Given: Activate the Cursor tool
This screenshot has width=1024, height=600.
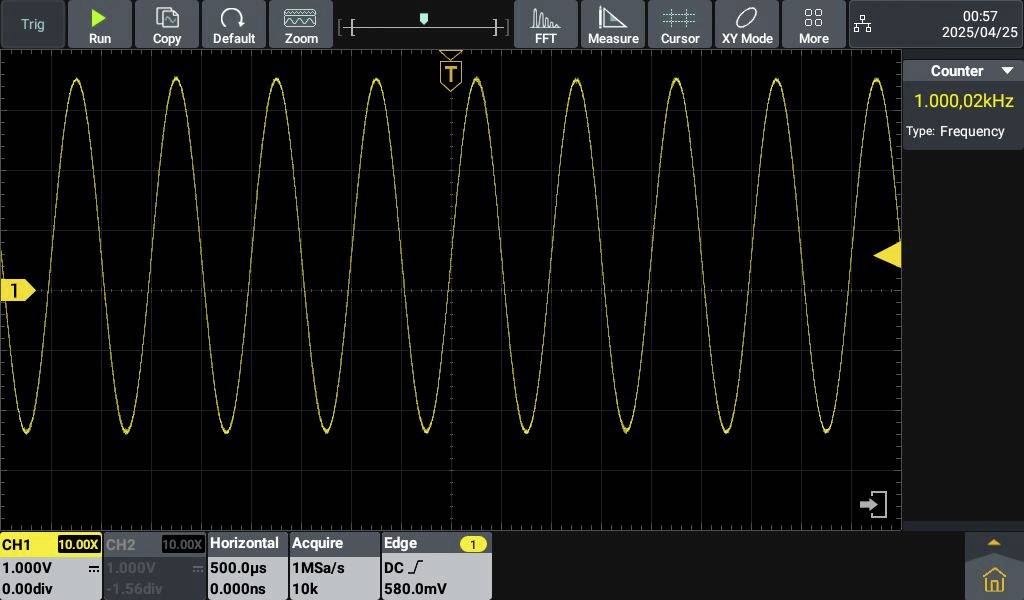Looking at the screenshot, I should coord(680,24).
